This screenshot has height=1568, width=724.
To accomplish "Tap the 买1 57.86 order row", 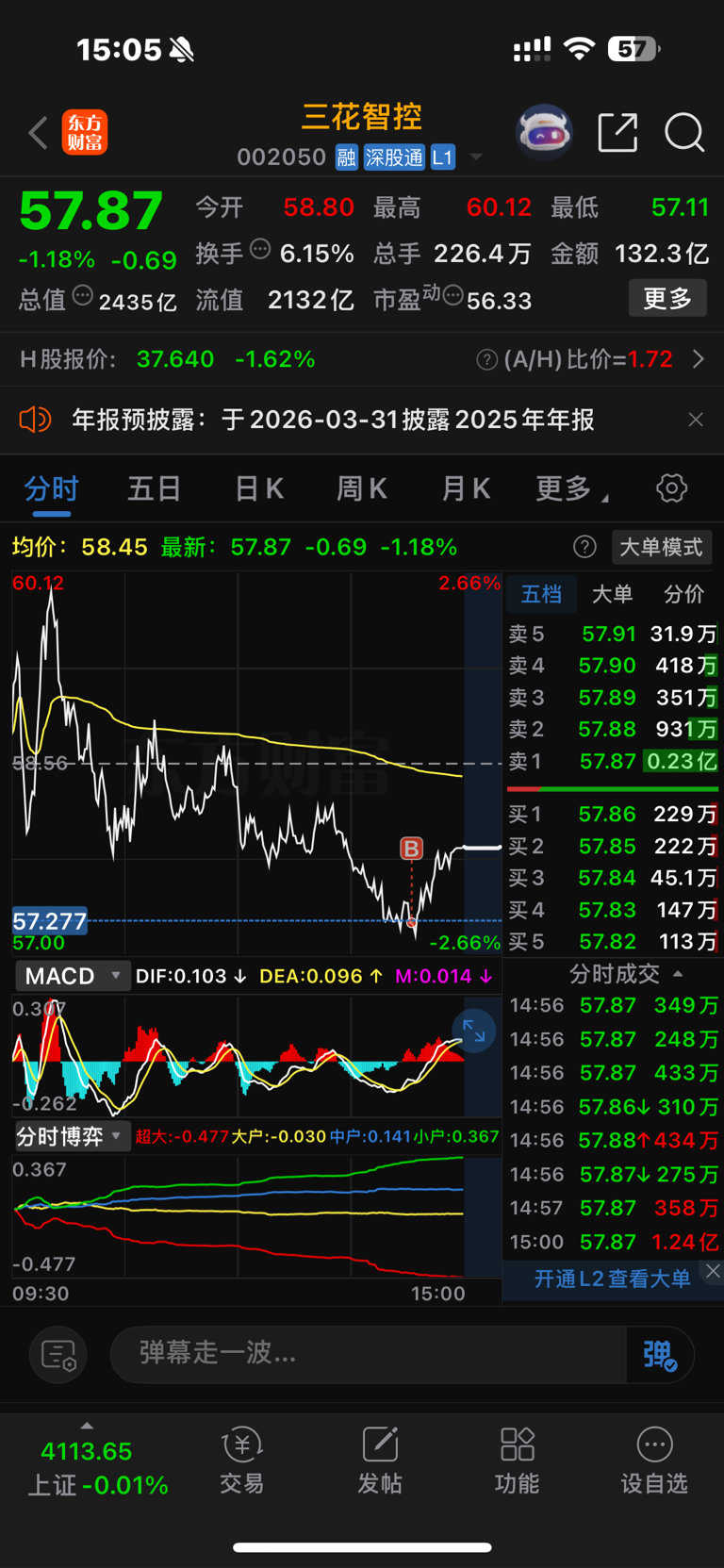I will pos(613,814).
